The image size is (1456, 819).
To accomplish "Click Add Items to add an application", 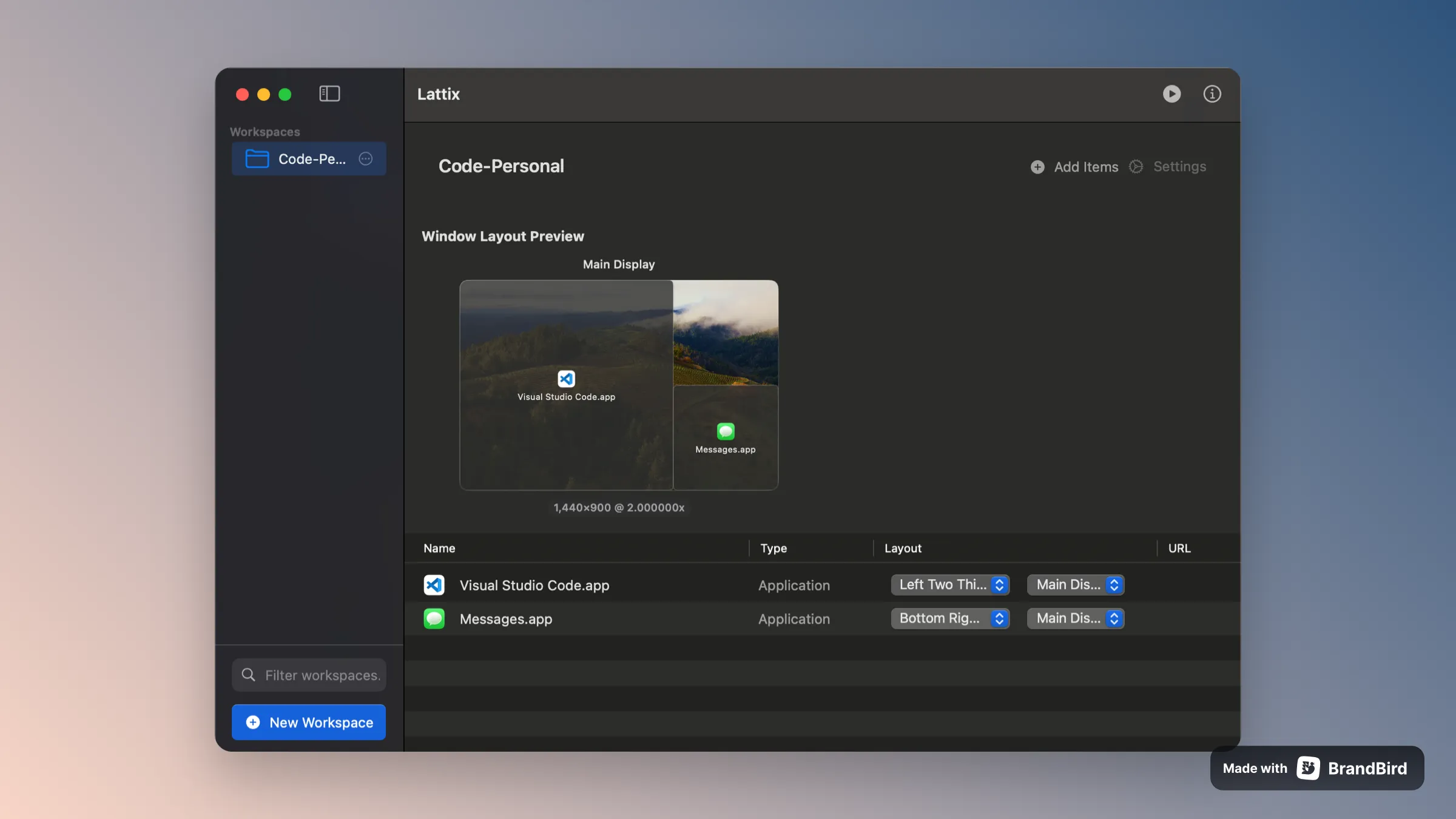I will (1085, 166).
